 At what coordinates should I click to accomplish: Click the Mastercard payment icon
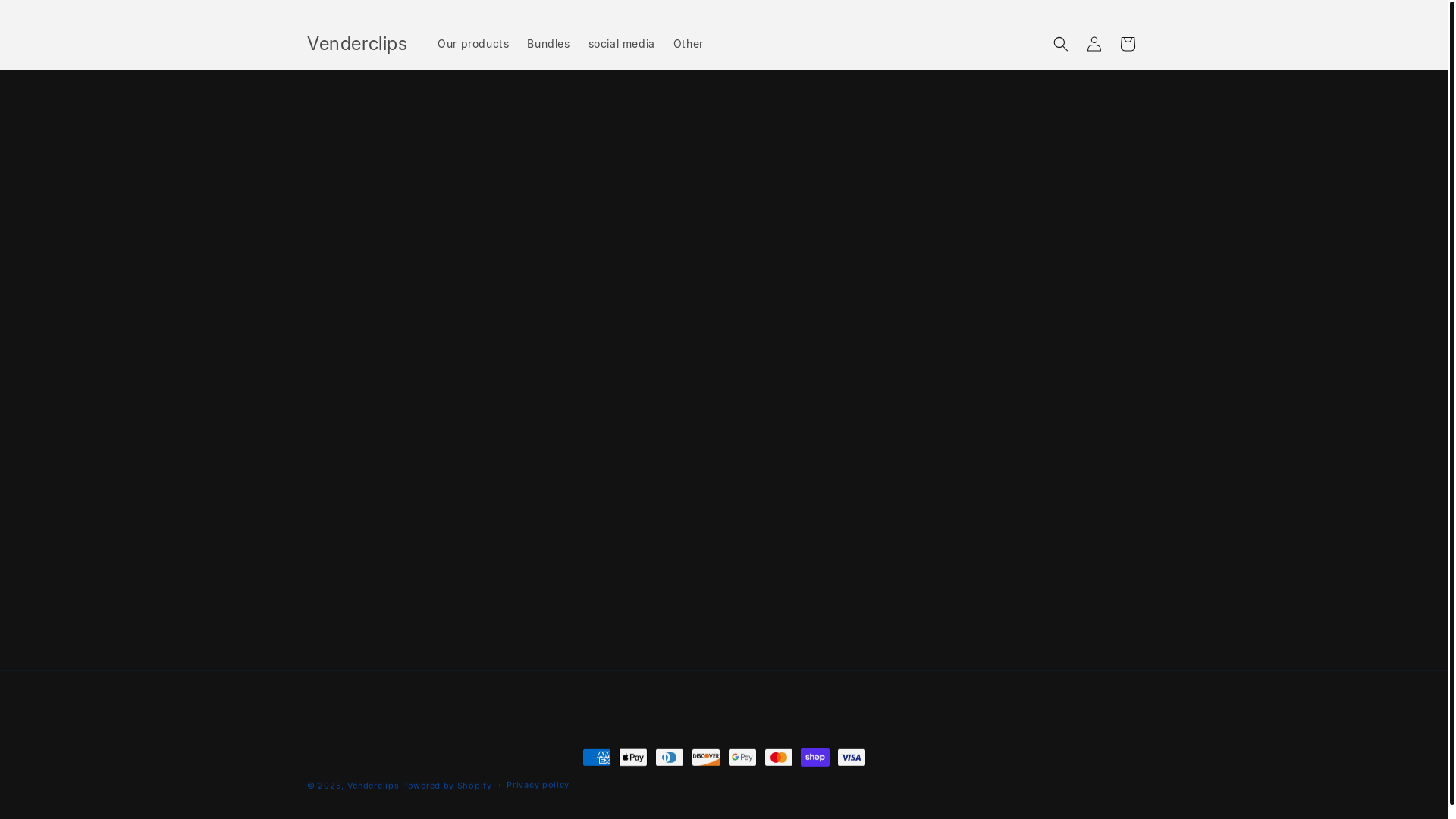779,758
